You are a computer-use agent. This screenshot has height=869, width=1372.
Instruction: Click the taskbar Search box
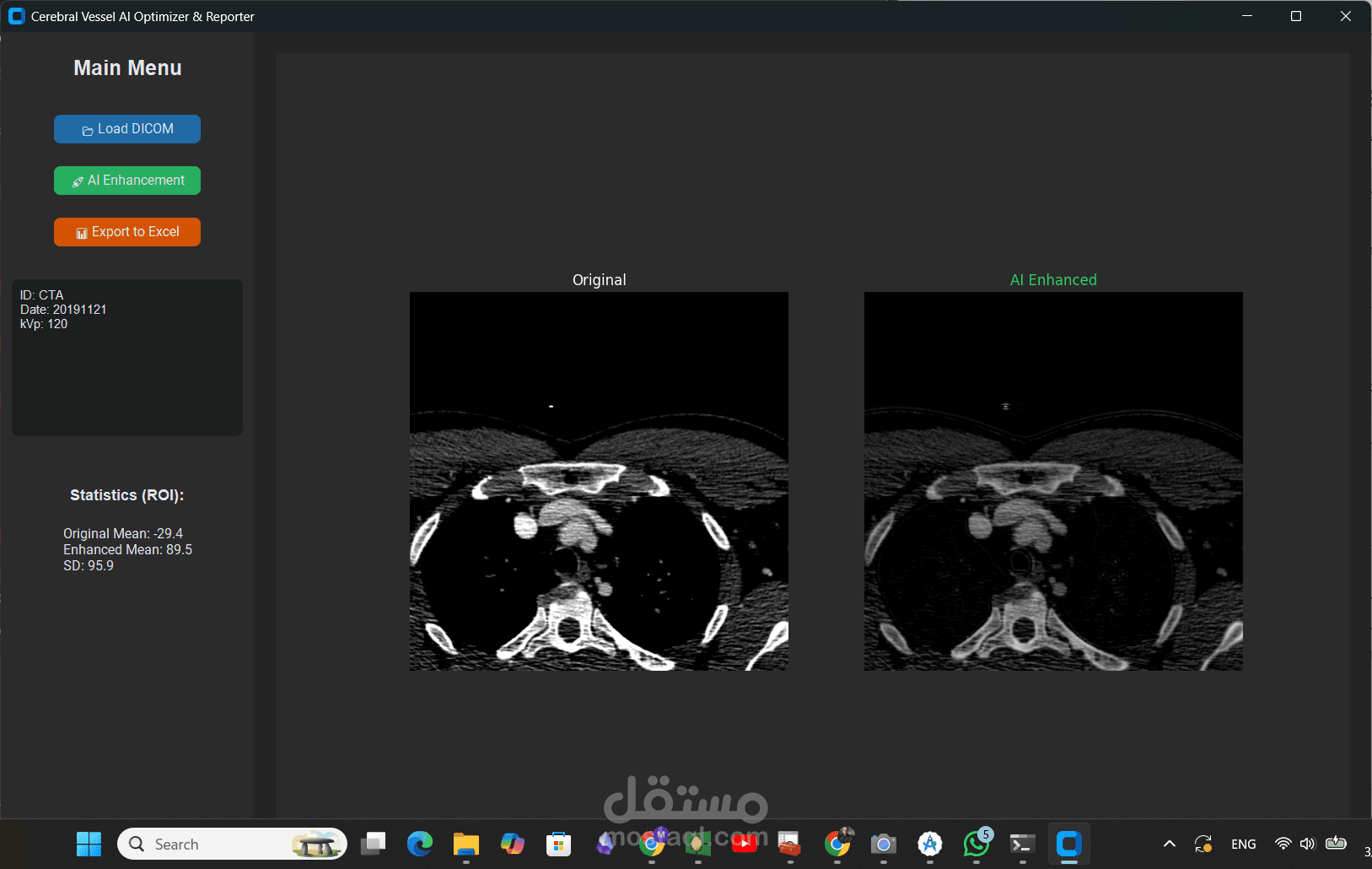tap(232, 844)
